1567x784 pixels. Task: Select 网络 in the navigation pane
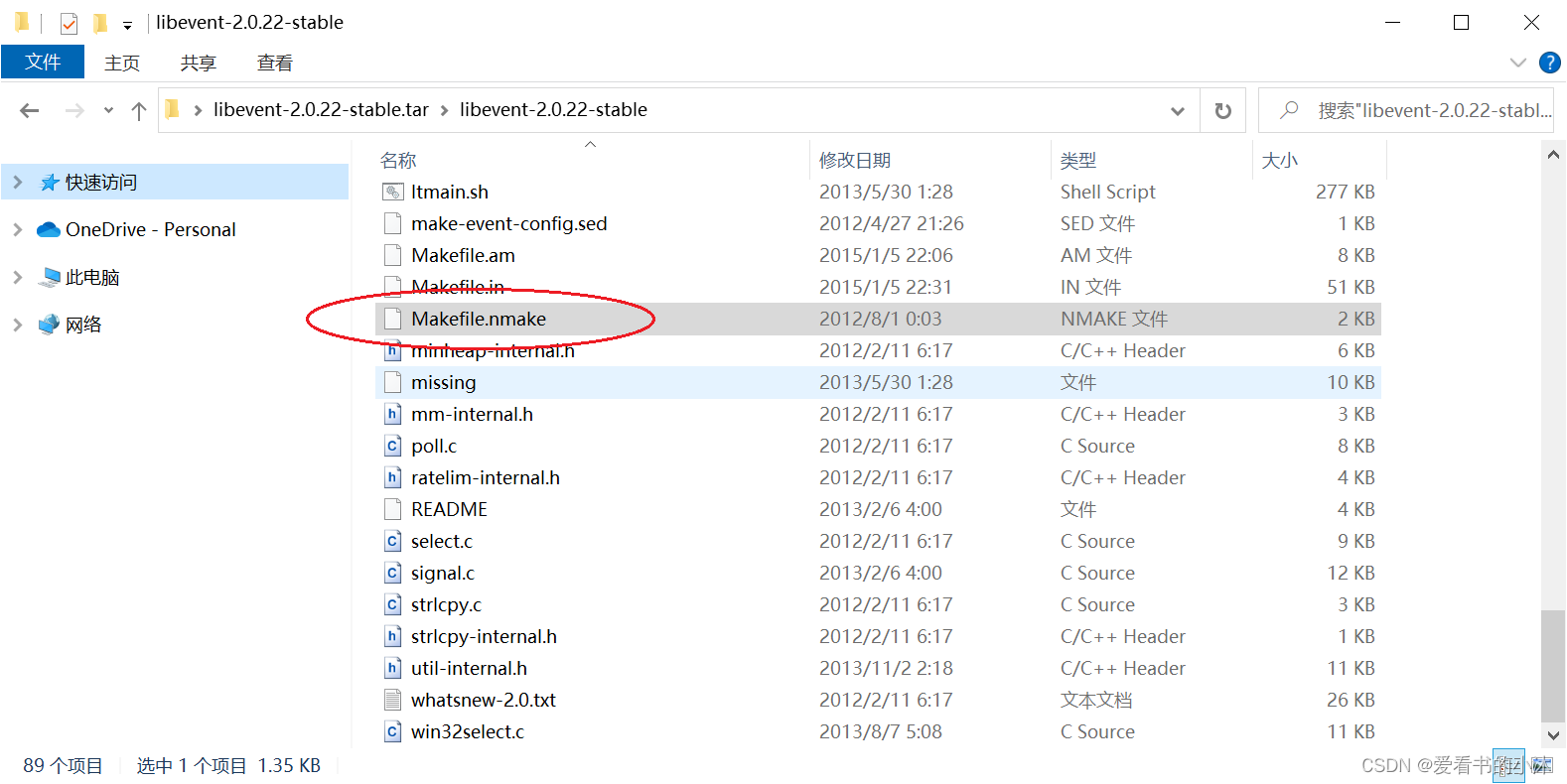point(82,325)
